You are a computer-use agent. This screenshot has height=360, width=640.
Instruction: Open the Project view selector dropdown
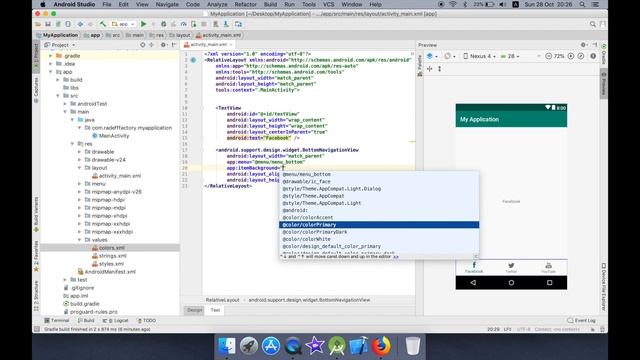pos(60,45)
